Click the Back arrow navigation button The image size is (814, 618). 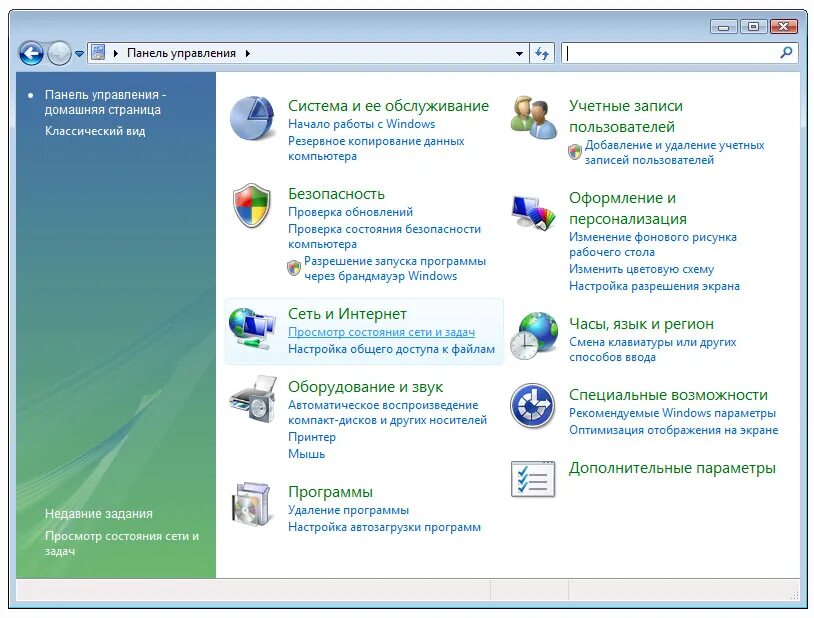point(31,53)
